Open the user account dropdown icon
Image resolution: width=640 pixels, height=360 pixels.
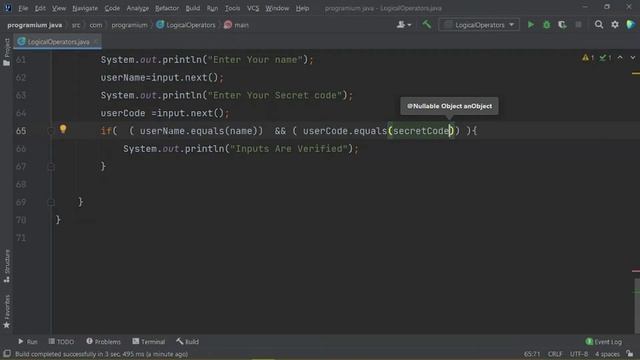404,25
